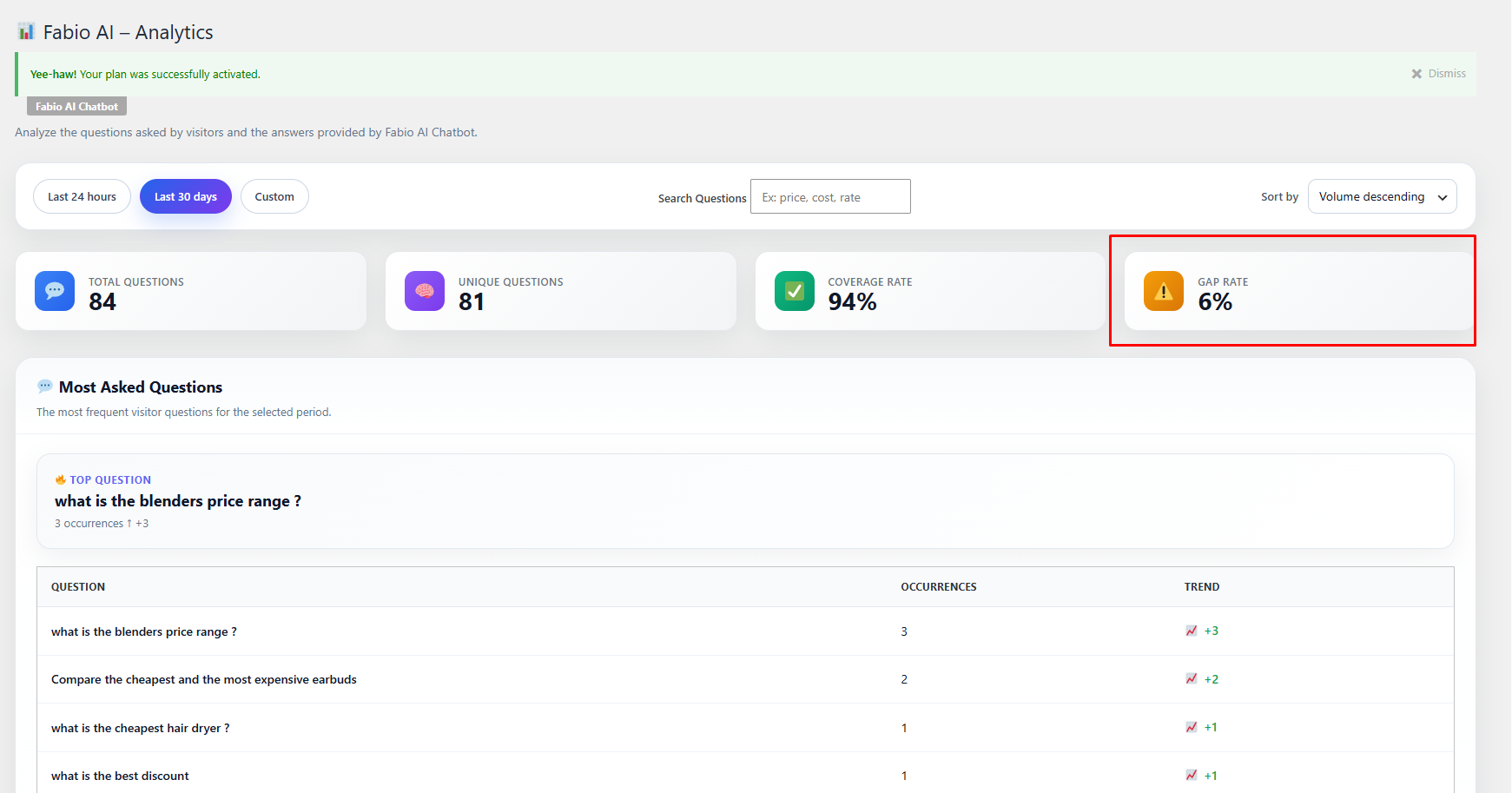This screenshot has width=1512, height=793.
Task: Open the Volume descending sort dropdown
Action: coord(1382,196)
